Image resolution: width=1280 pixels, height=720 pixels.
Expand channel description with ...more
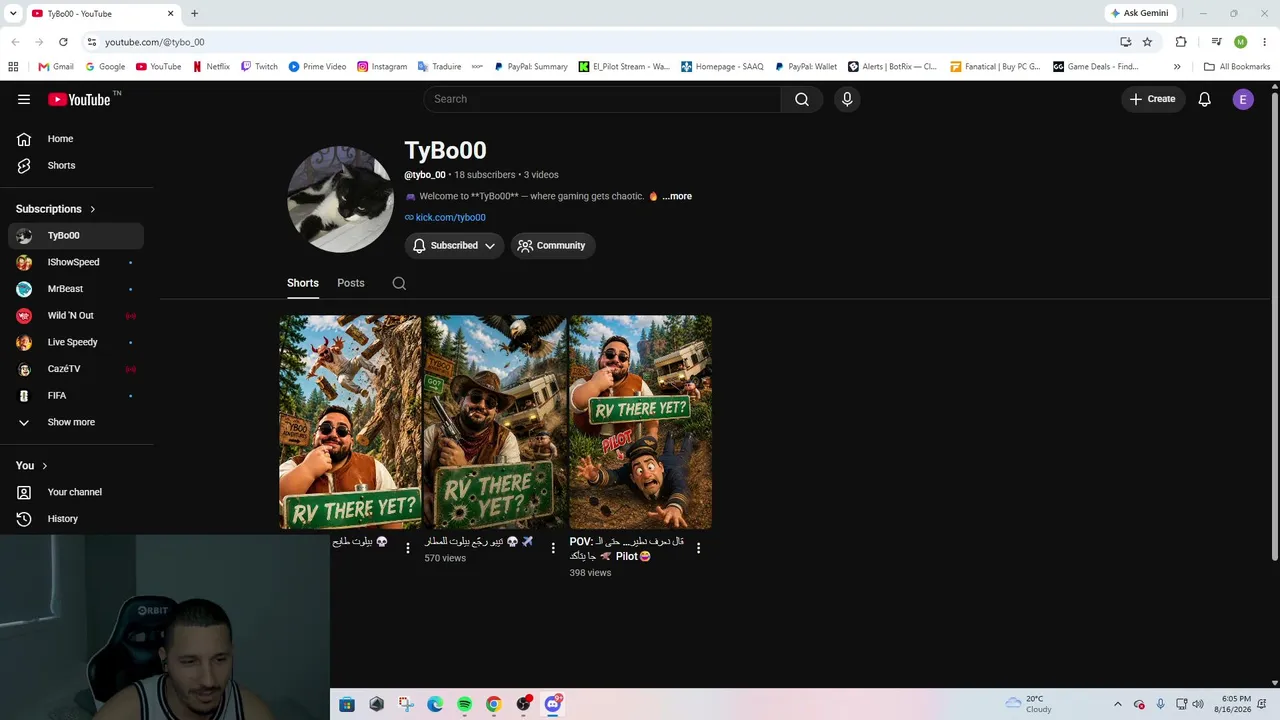pyautogui.click(x=677, y=196)
